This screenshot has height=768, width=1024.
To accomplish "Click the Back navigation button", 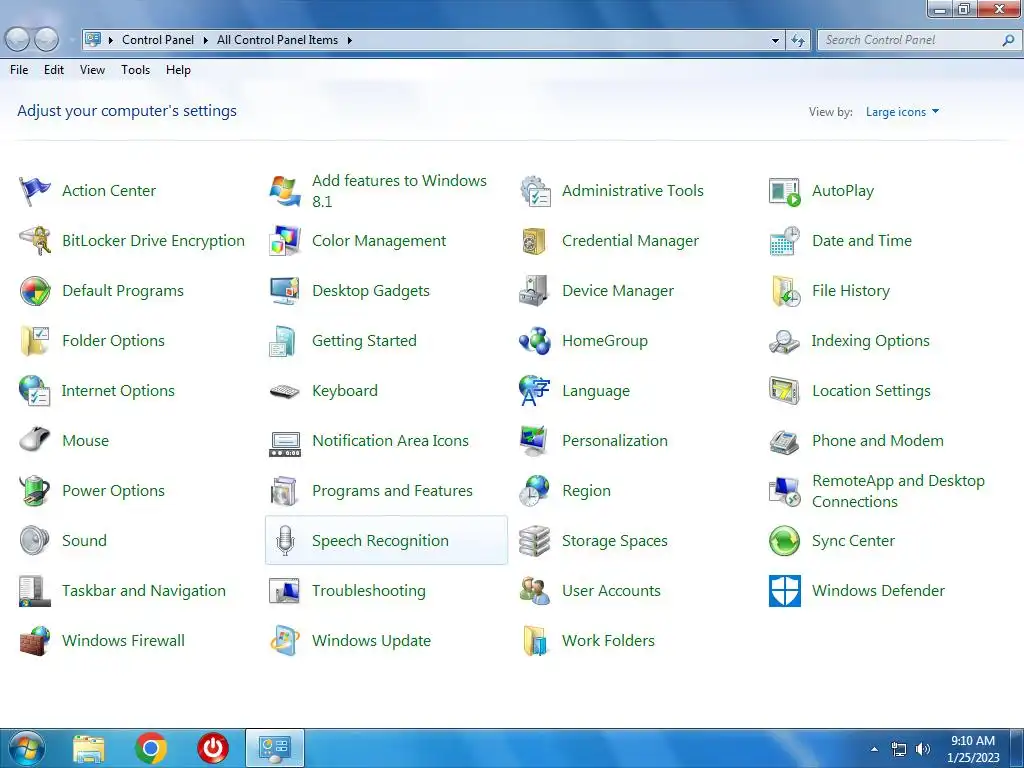I will tap(18, 40).
